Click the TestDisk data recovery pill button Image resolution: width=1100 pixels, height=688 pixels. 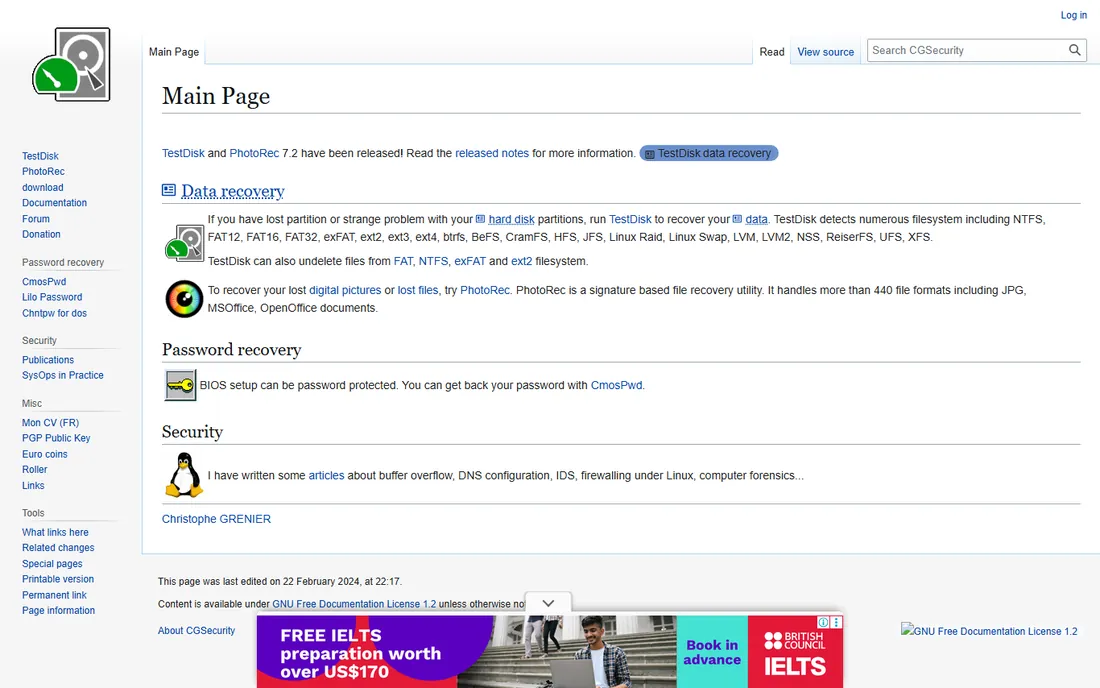[709, 153]
